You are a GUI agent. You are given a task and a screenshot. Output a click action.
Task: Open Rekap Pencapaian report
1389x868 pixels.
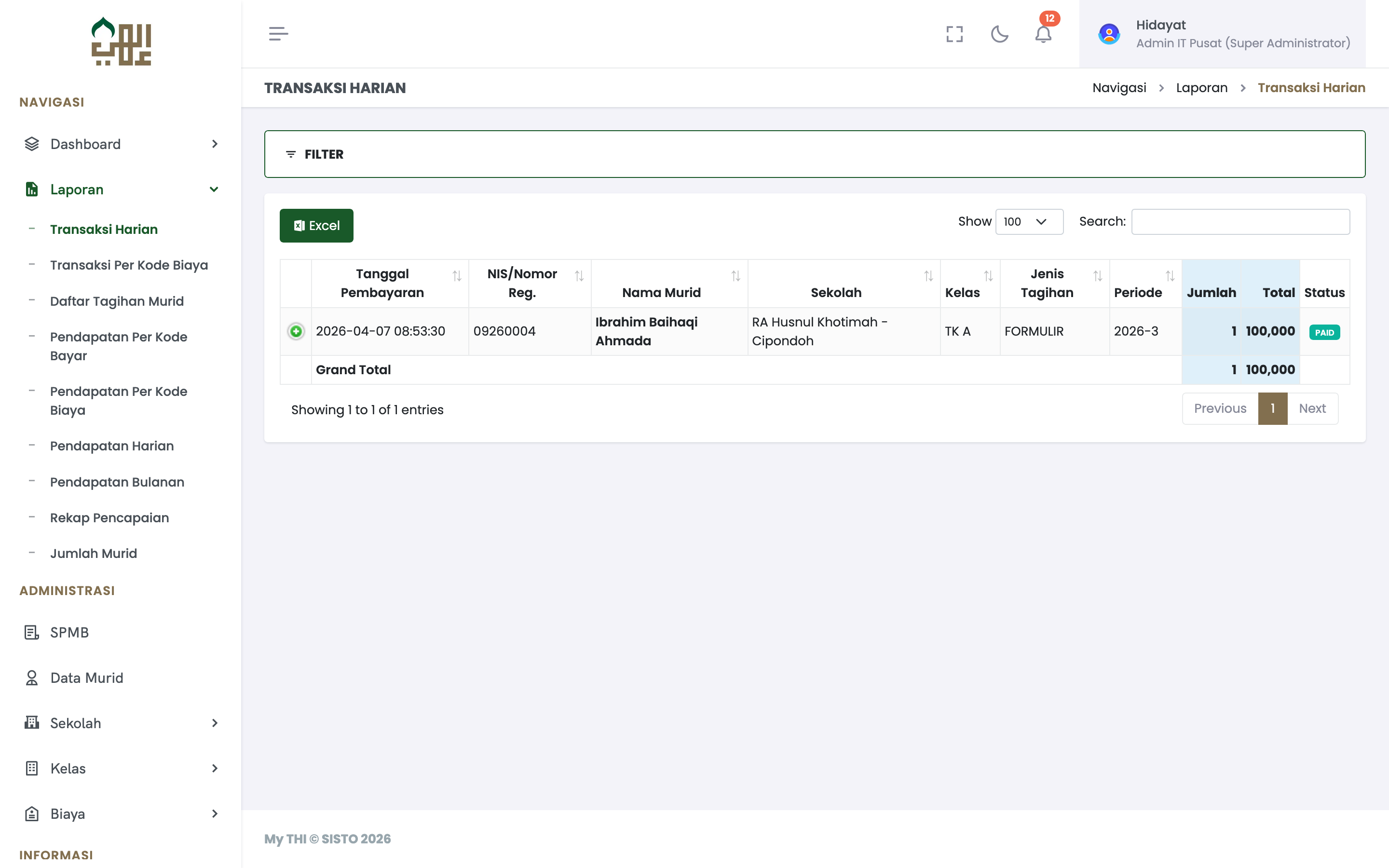(109, 518)
